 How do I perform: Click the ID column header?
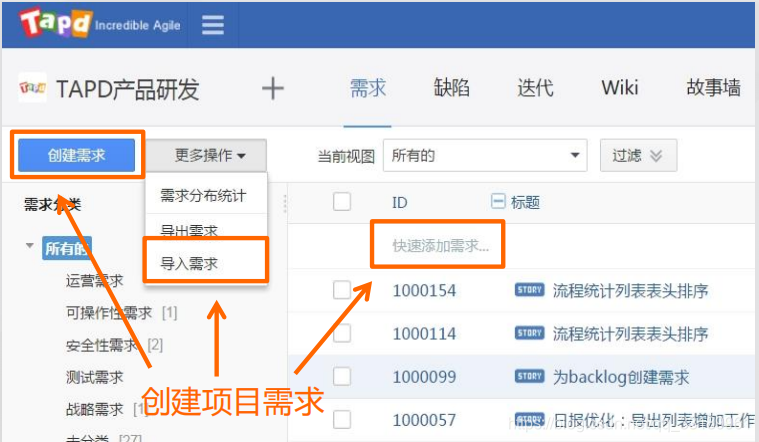click(400, 202)
